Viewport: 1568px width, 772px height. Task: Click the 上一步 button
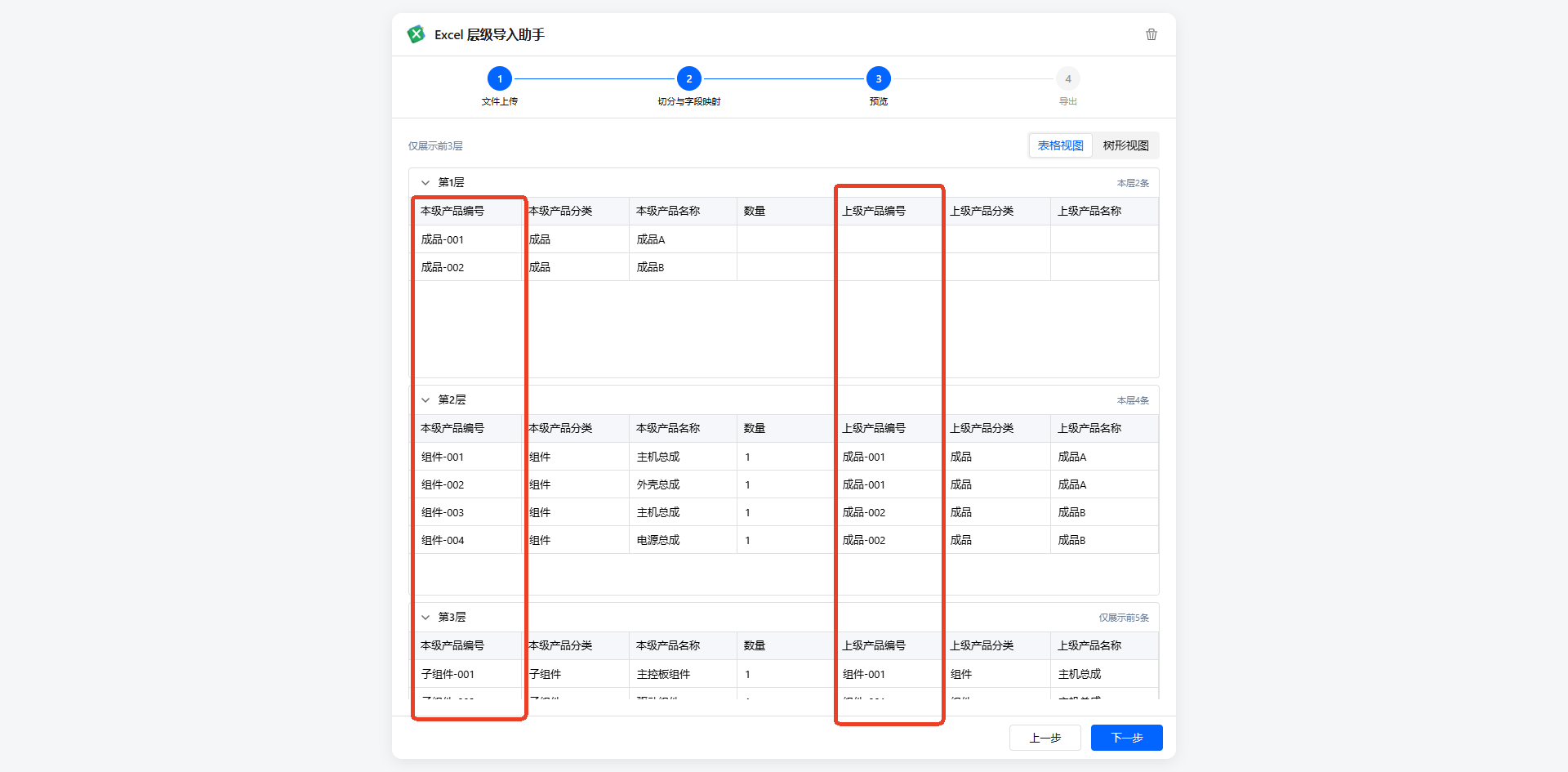[x=1045, y=738]
